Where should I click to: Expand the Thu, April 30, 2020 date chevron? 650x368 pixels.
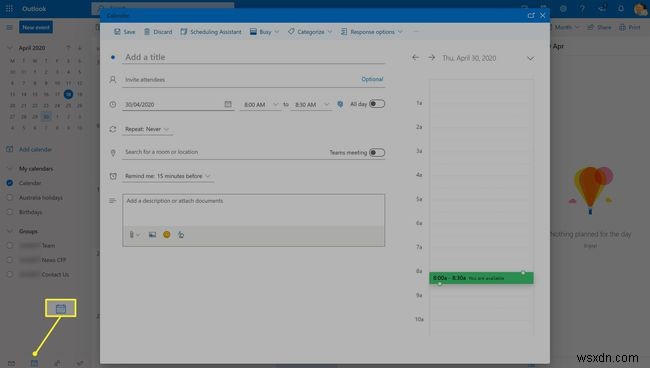[530, 58]
